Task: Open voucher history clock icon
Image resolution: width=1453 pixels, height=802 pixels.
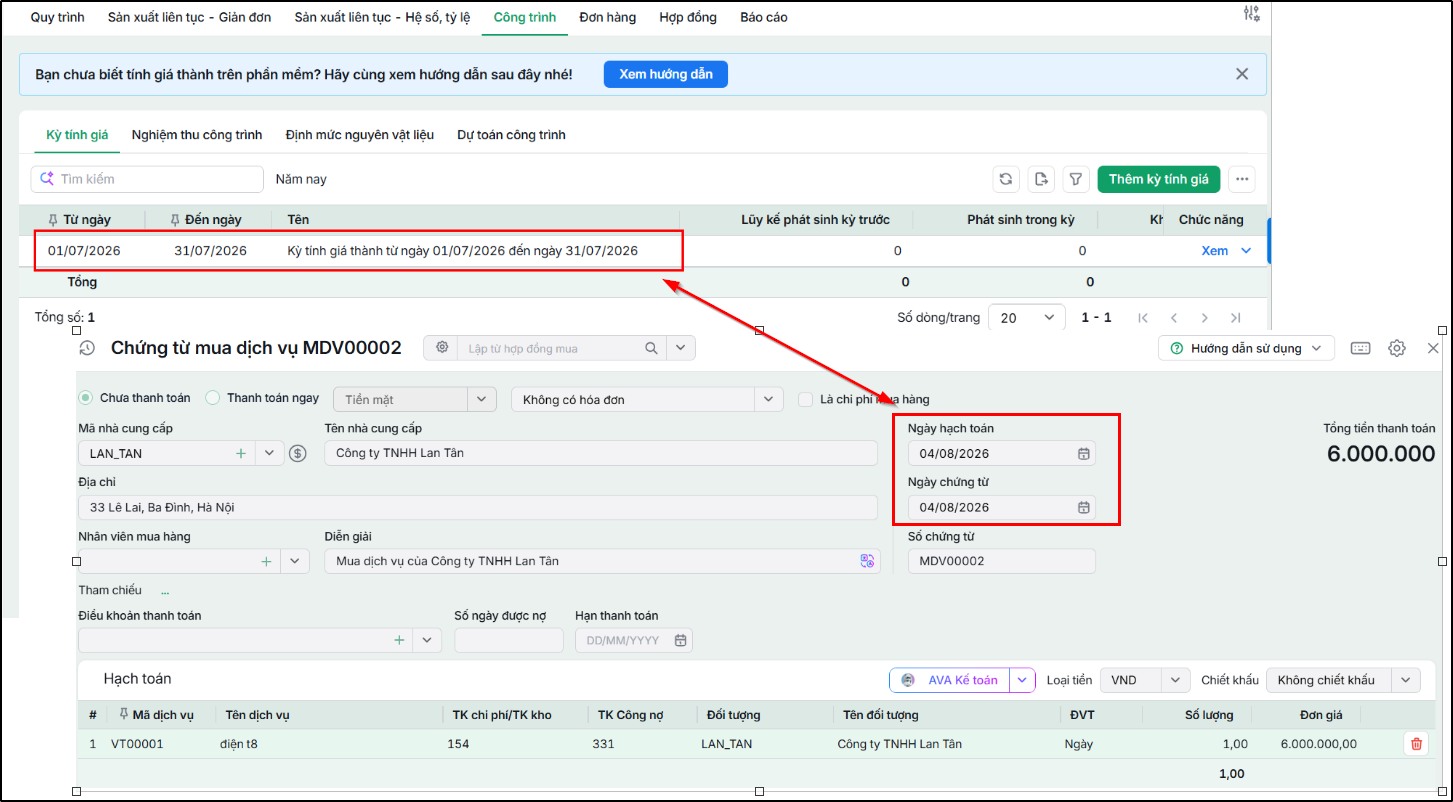Action: click(x=87, y=348)
